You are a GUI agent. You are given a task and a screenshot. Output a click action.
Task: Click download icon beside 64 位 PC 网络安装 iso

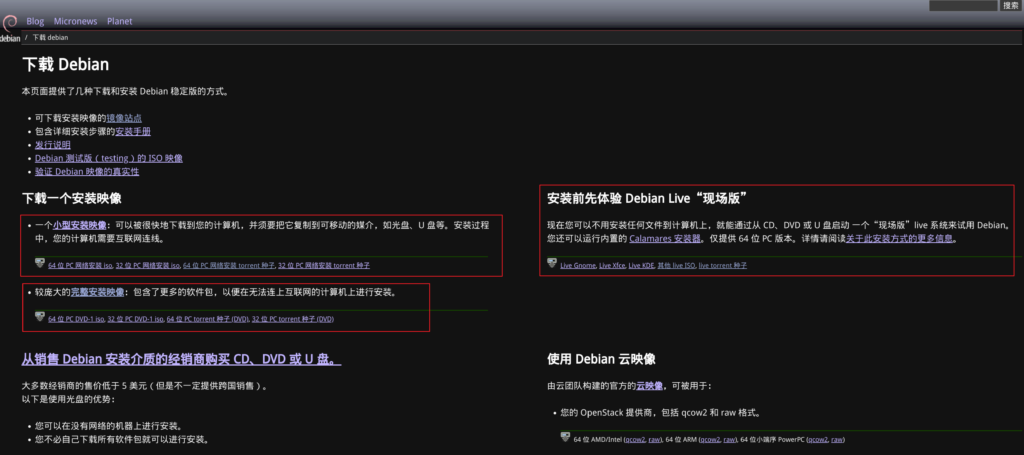[x=40, y=262]
